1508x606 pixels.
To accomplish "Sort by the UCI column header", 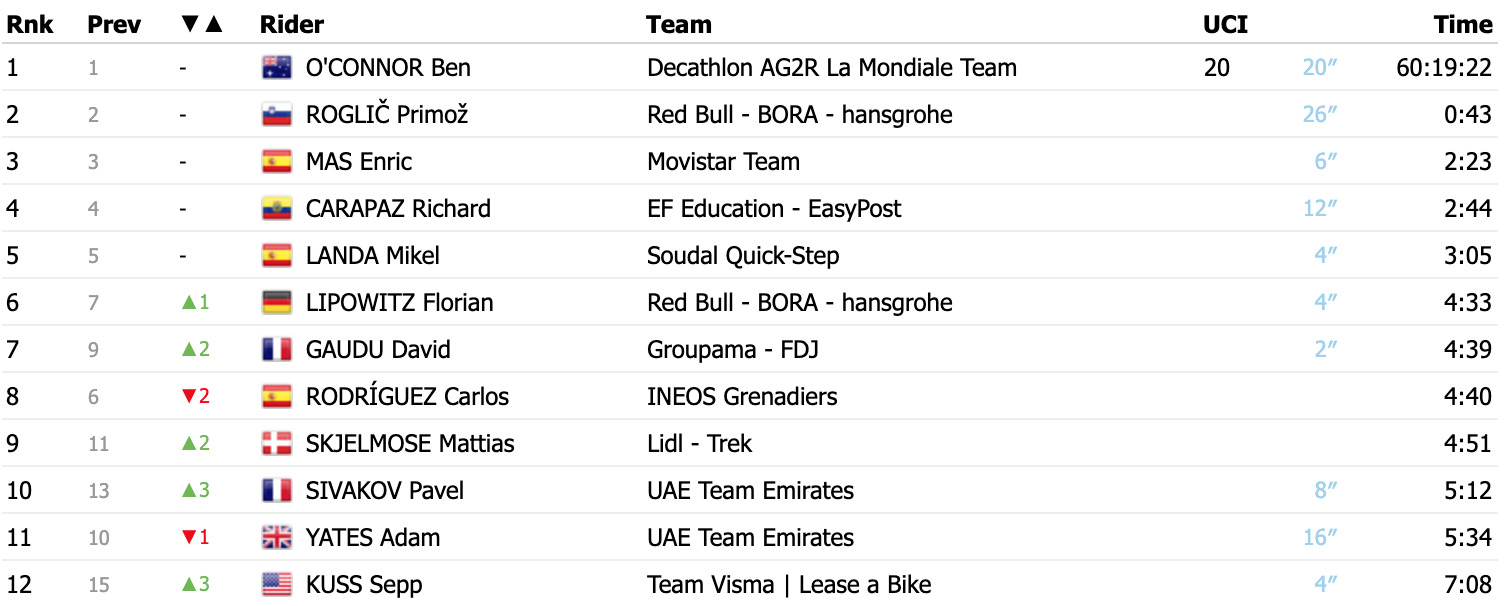I will pos(1225,25).
